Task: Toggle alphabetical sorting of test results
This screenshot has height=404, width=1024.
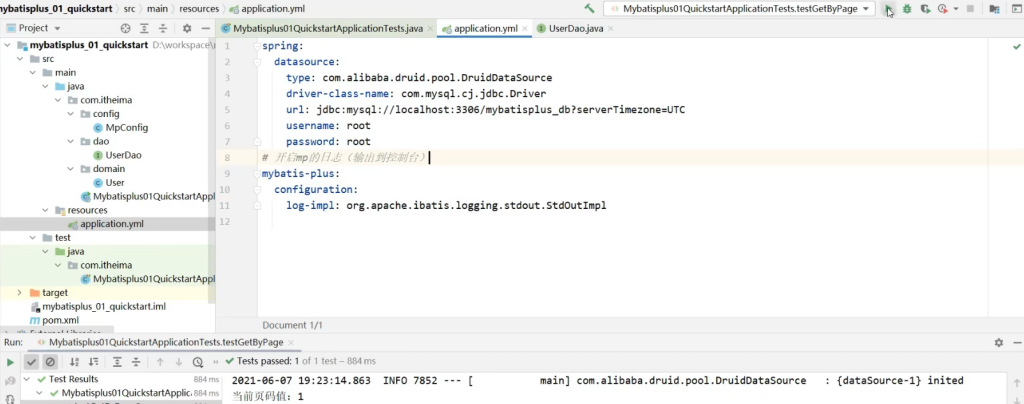Action: pos(72,362)
